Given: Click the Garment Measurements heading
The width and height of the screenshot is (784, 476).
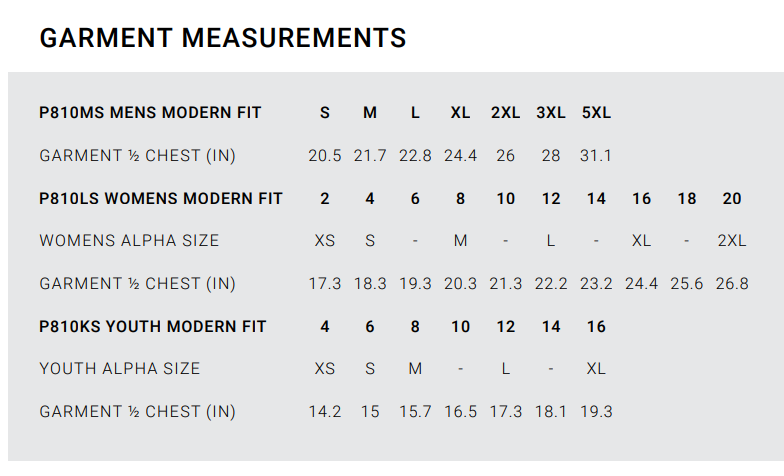Looking at the screenshot, I should pos(222,38).
